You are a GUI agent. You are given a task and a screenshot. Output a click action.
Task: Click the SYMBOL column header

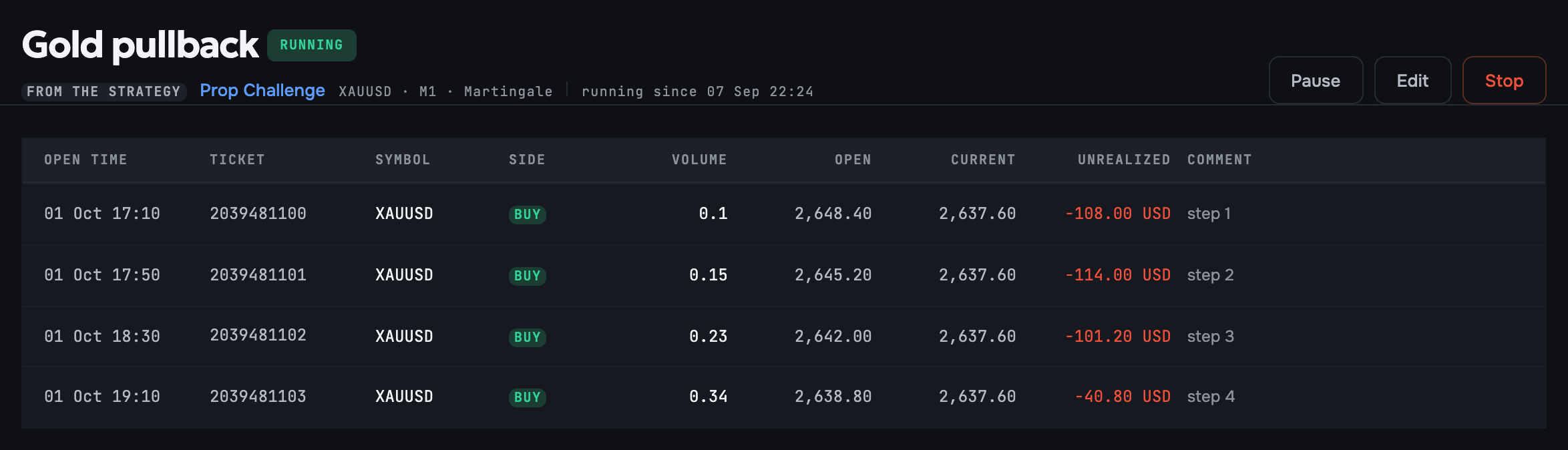(403, 160)
